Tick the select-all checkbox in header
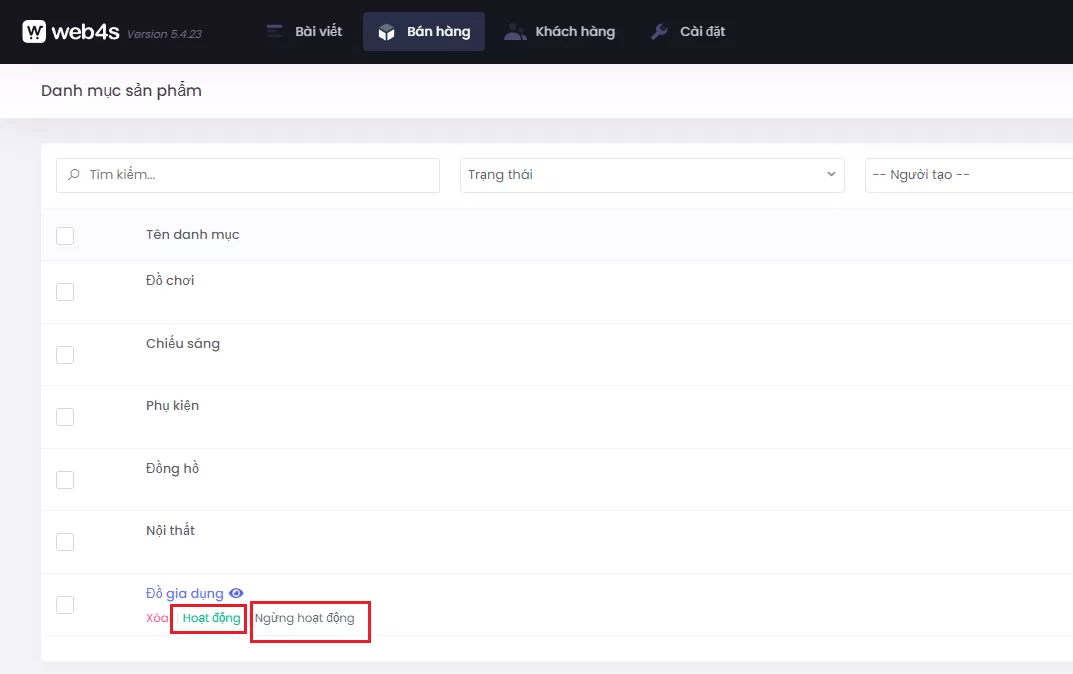Image resolution: width=1073 pixels, height=674 pixels. (65, 236)
